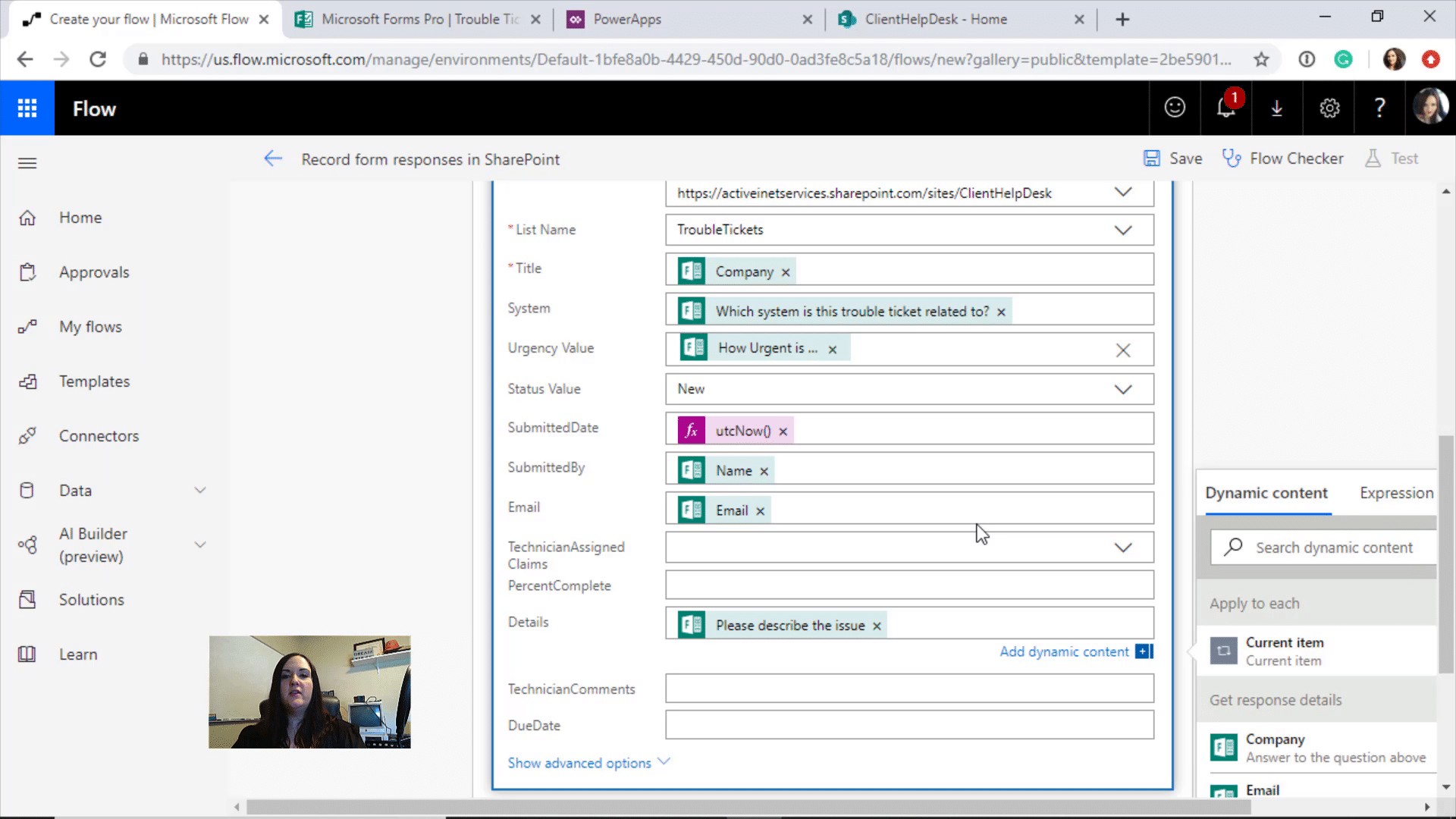Select Company dynamic content answer

tap(1317, 748)
